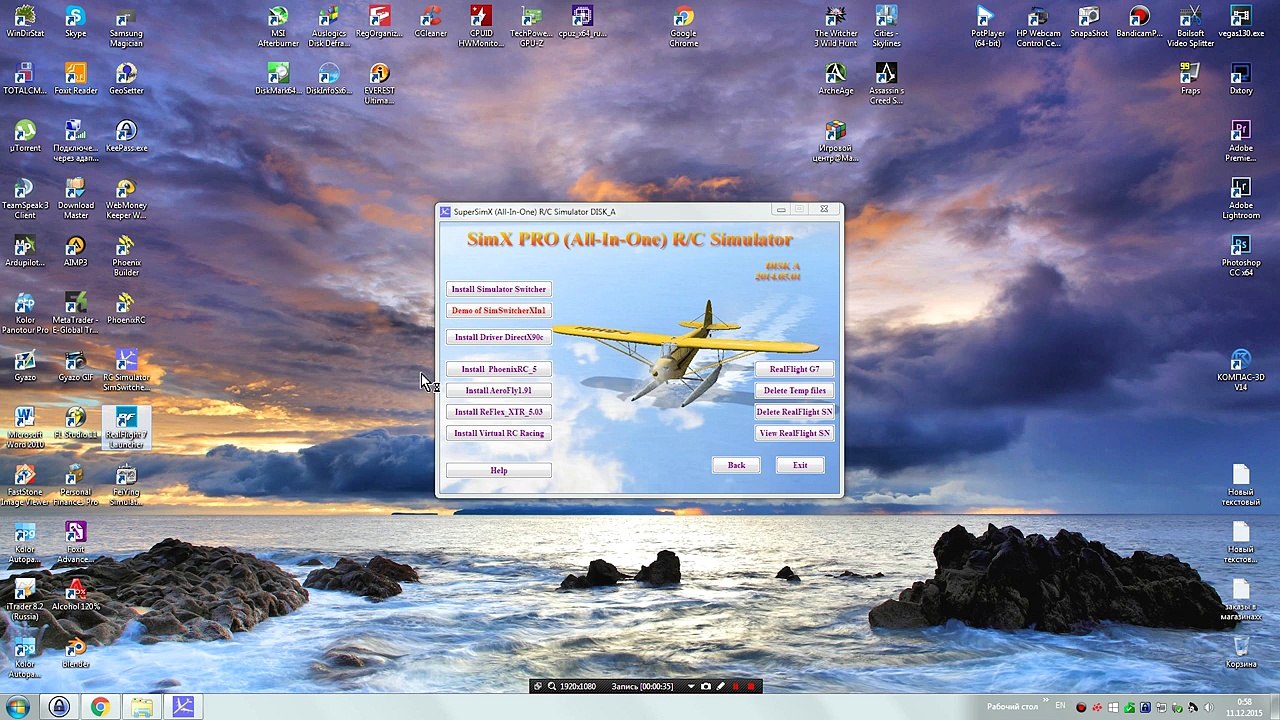Open Help in SimX PRO window
Viewport: 1280px width, 720px height.
tap(498, 470)
